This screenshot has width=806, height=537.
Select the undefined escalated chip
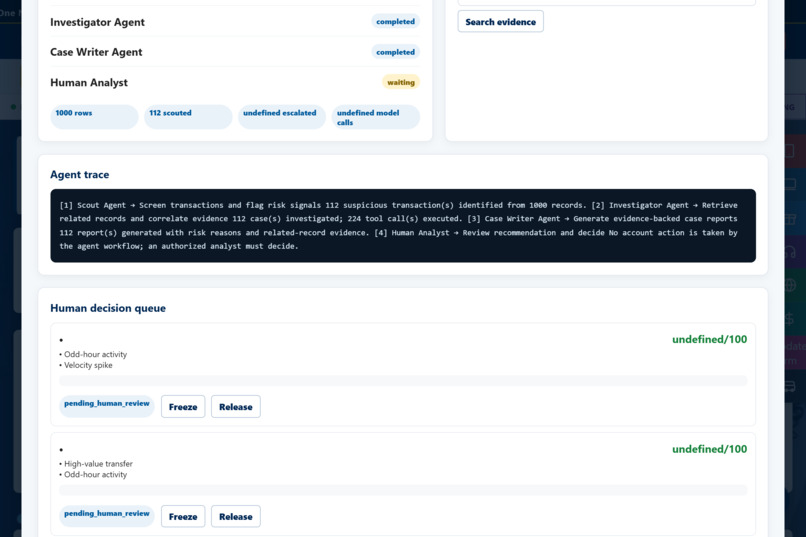[x=282, y=117]
